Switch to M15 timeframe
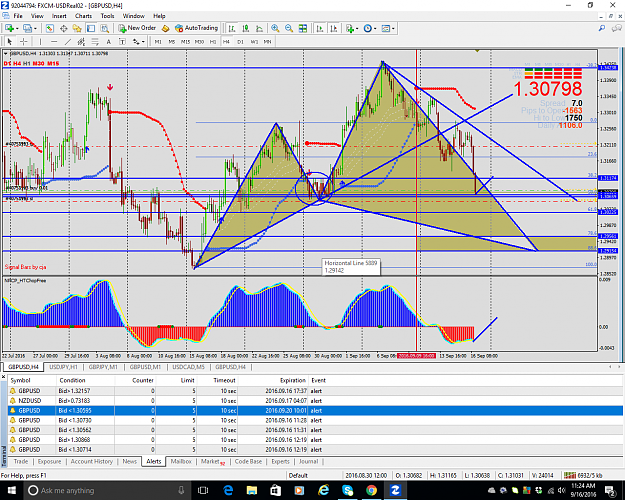The image size is (625, 500). (185, 41)
